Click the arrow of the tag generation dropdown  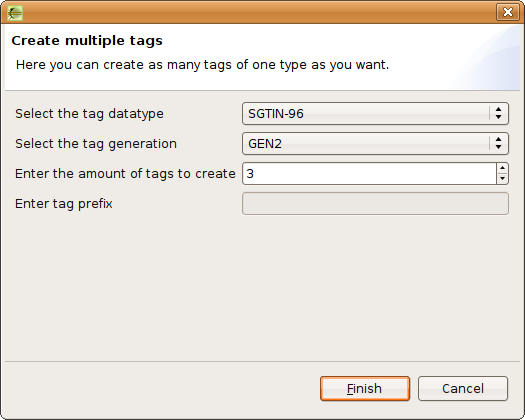click(x=498, y=143)
